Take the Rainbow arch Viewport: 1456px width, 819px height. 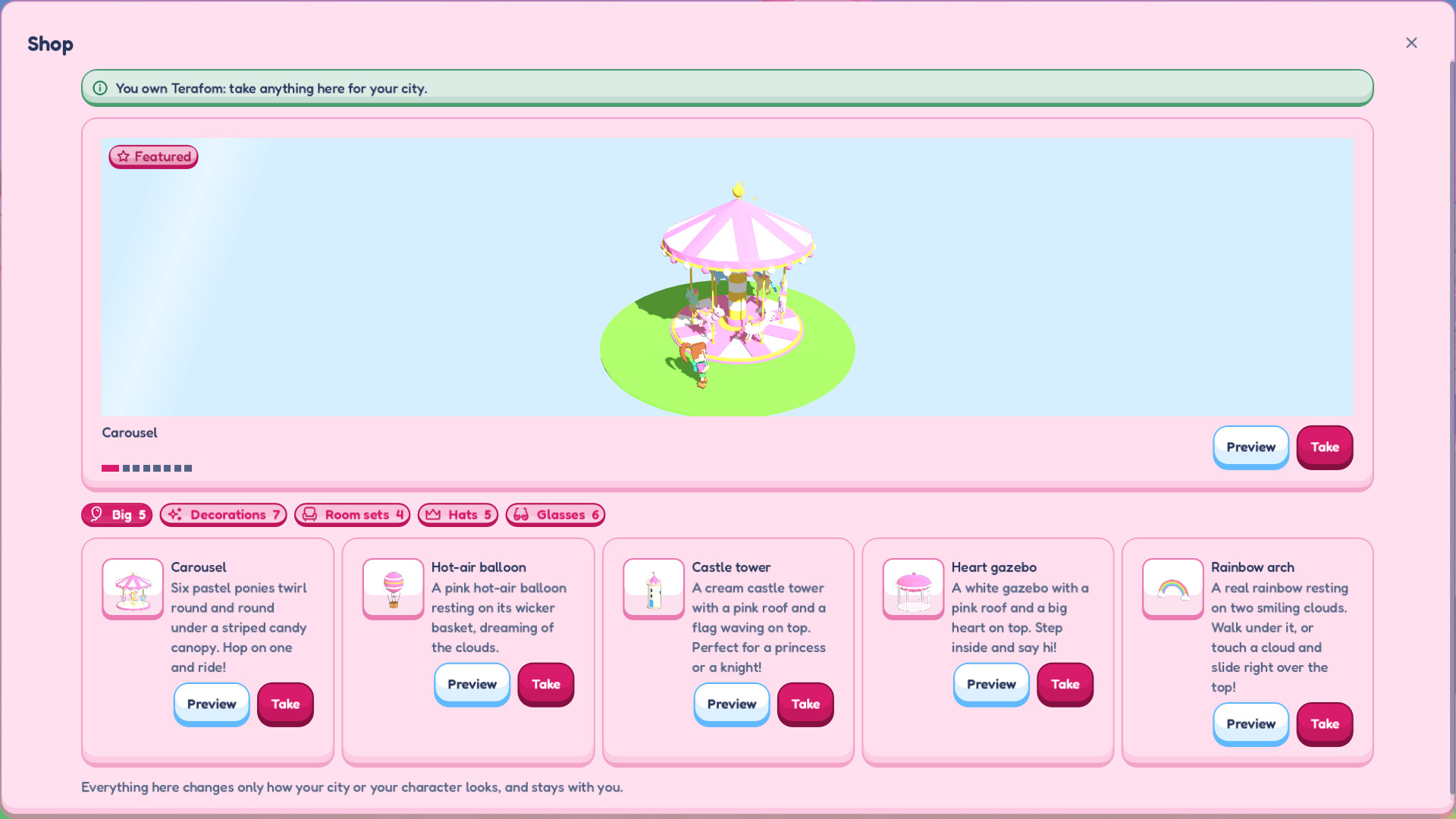pos(1325,723)
